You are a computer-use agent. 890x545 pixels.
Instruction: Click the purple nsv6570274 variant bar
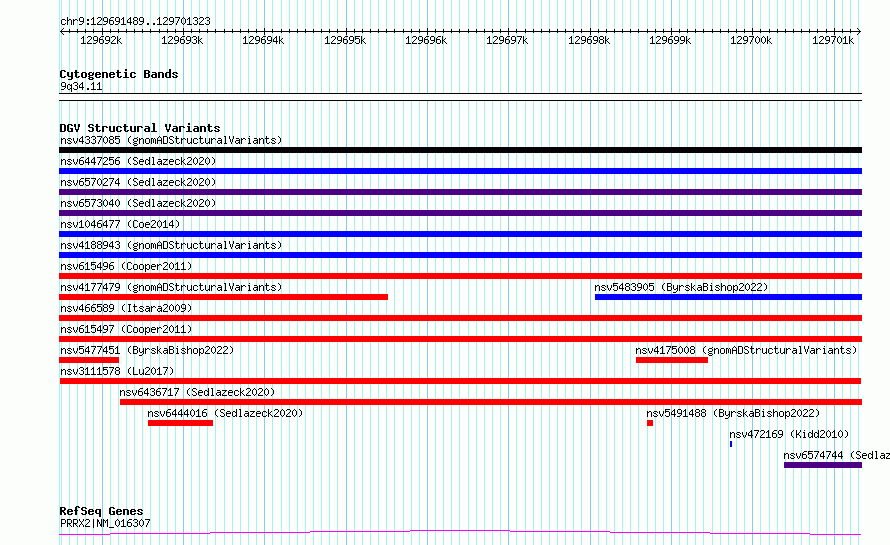[x=460, y=192]
